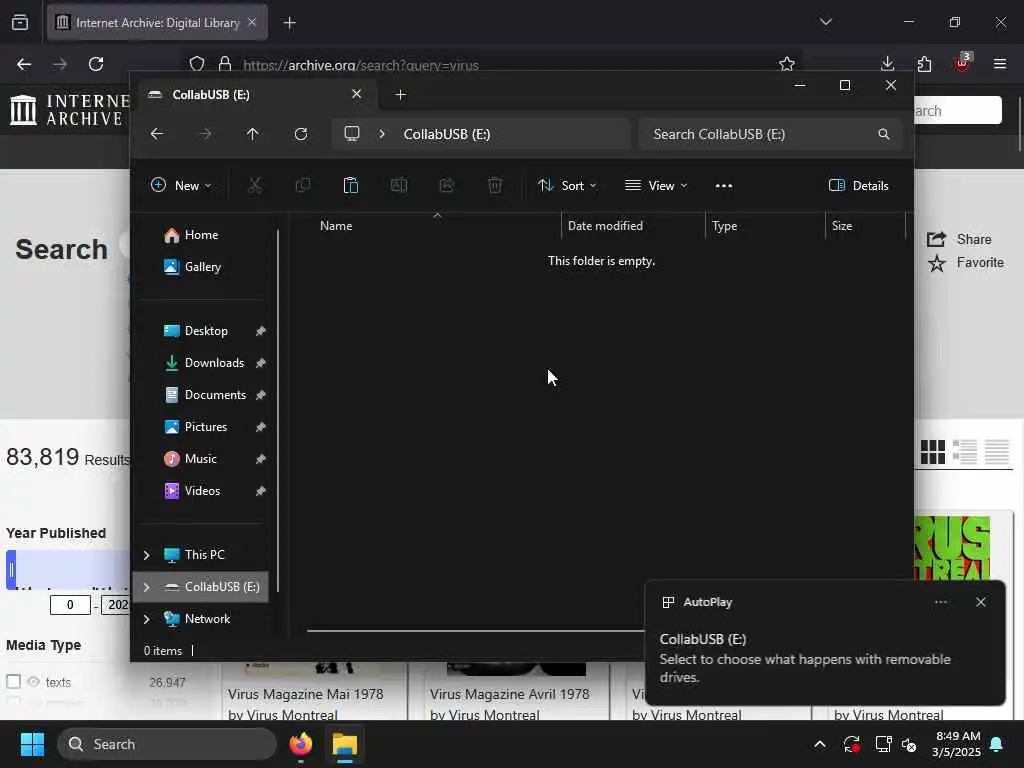Open the Sort dropdown
The height and width of the screenshot is (768, 1024).
[x=567, y=185]
